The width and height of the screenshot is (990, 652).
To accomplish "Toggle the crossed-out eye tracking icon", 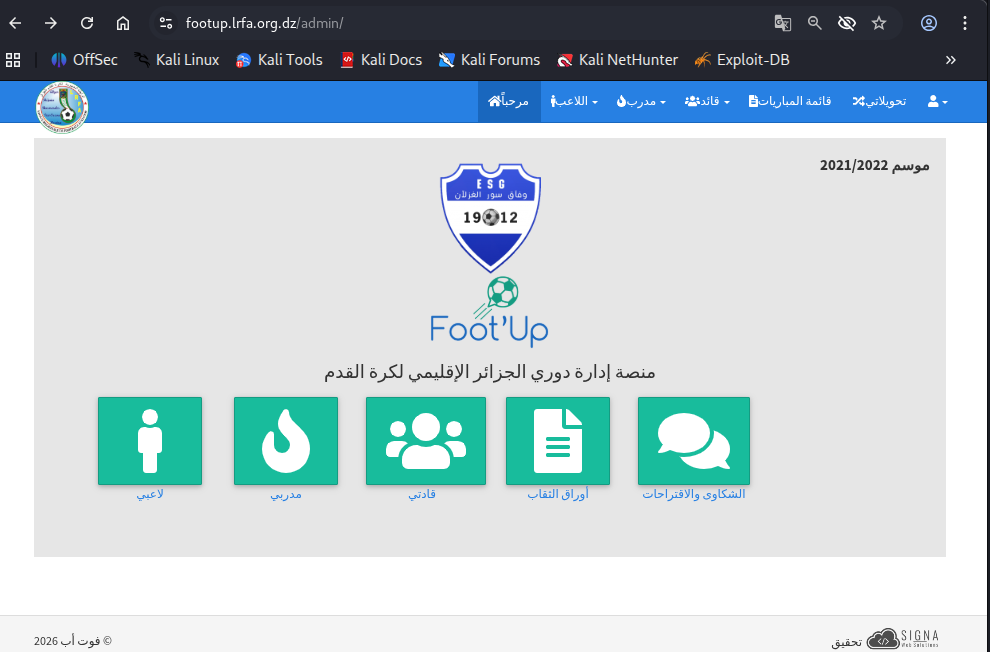I will (x=847, y=23).
